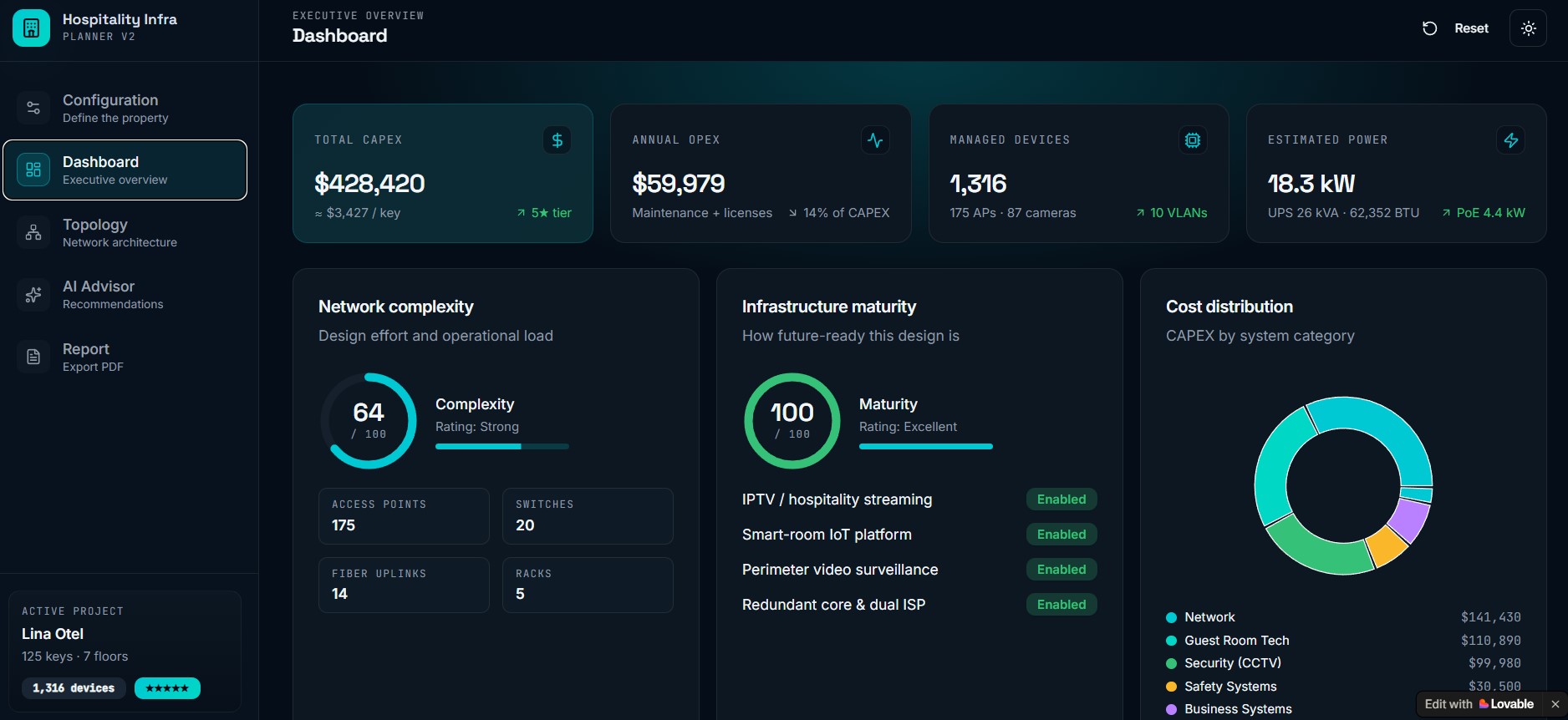Screen dimensions: 1568x720
Task: Click the lightning bolt icon on Estimated Power
Action: tap(1510, 140)
